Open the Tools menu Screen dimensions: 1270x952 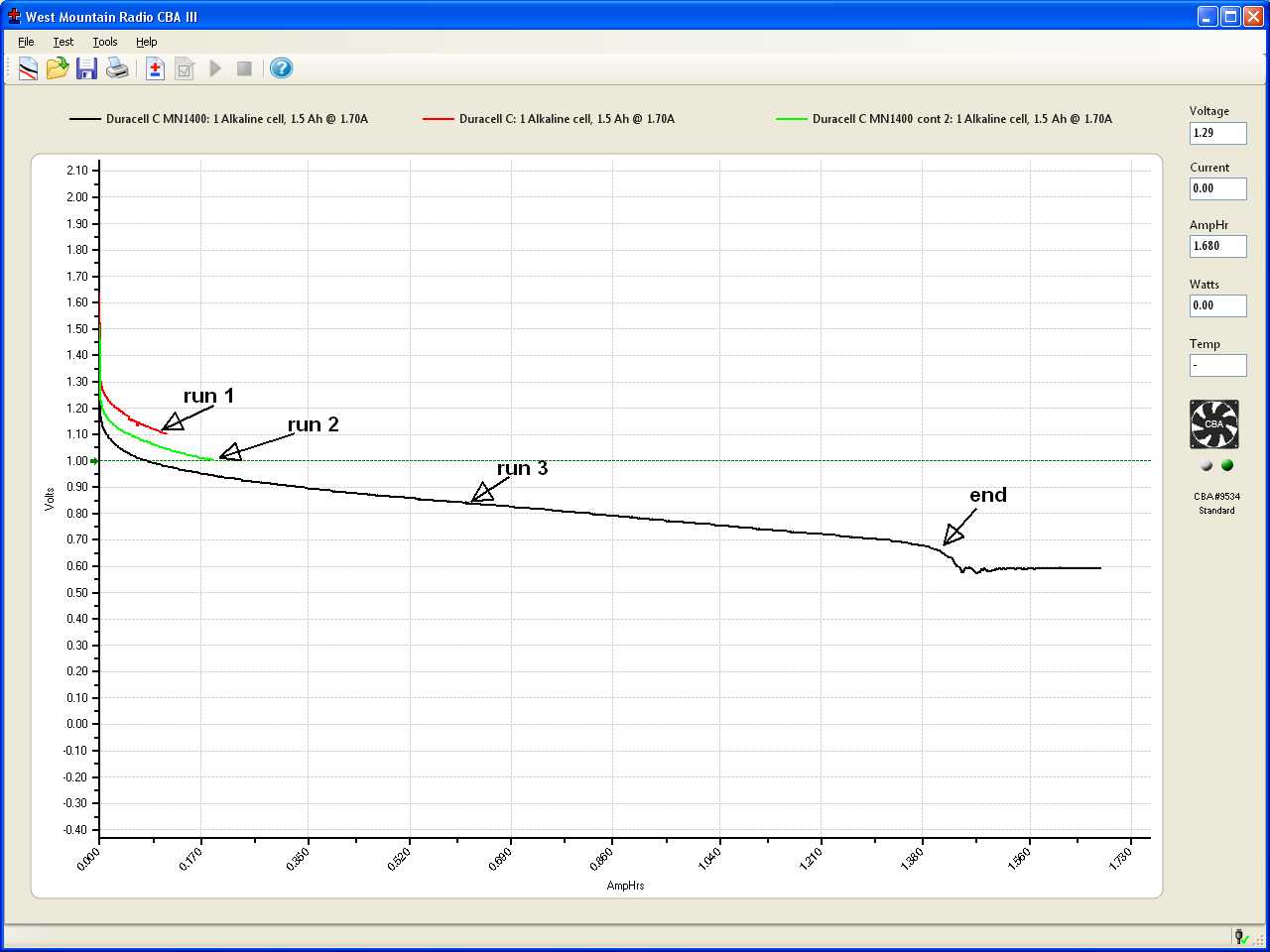coord(105,42)
